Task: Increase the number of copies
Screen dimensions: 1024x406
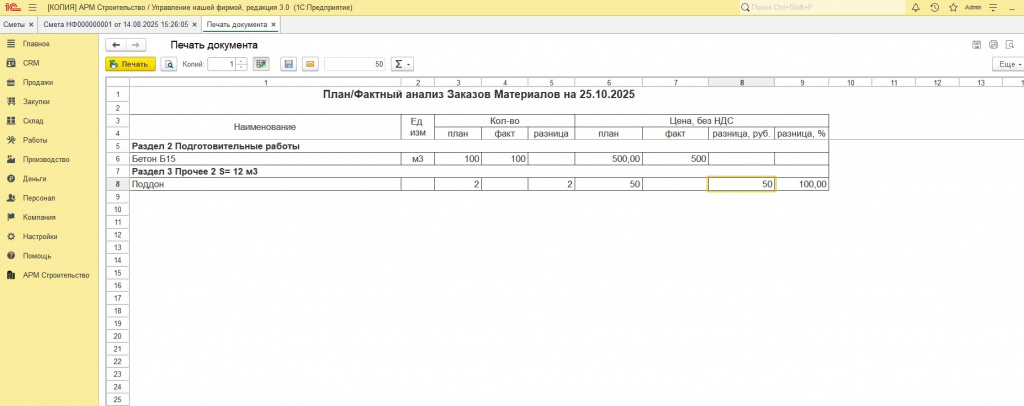Action: 241,61
